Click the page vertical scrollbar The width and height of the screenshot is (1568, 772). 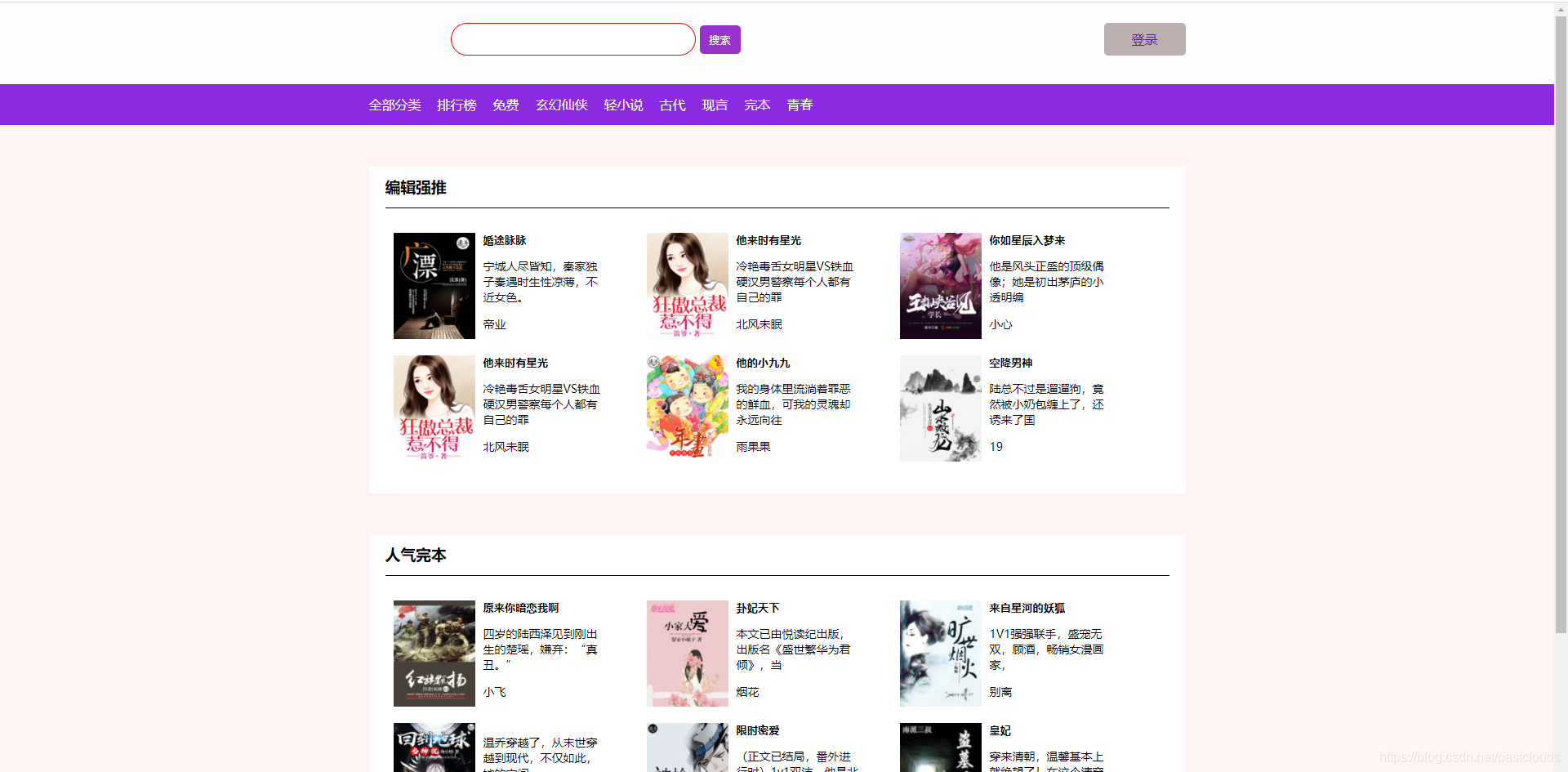(1561, 327)
